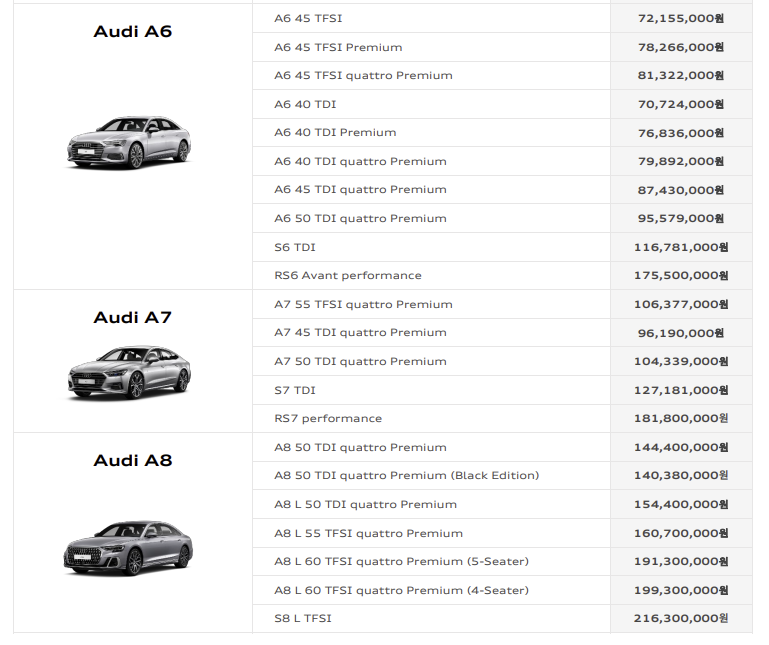This screenshot has height=645, width=769.
Task: Click the 72,155,000원 price cell
Action: [681, 19]
